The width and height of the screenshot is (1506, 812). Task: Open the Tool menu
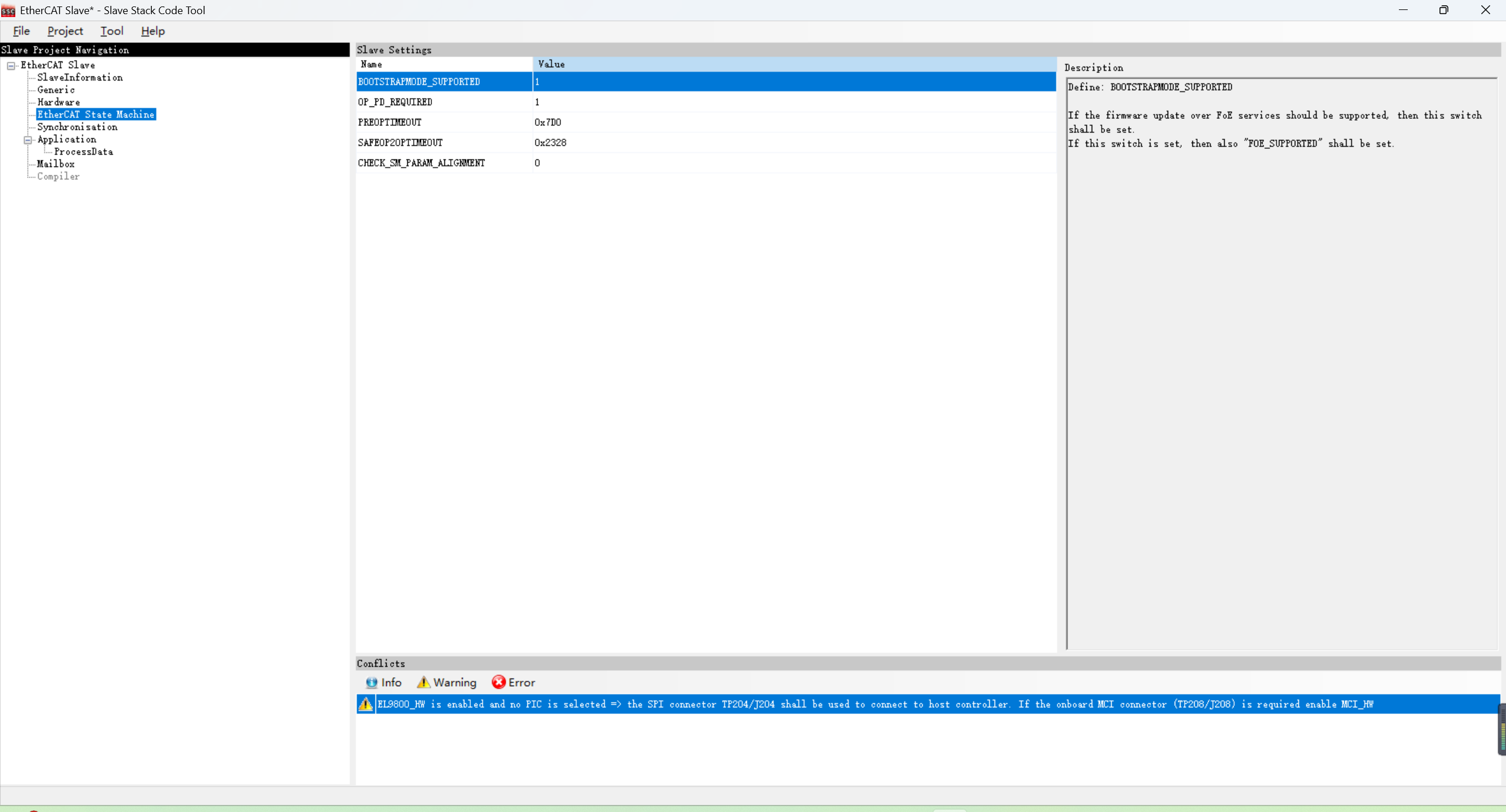[111, 31]
